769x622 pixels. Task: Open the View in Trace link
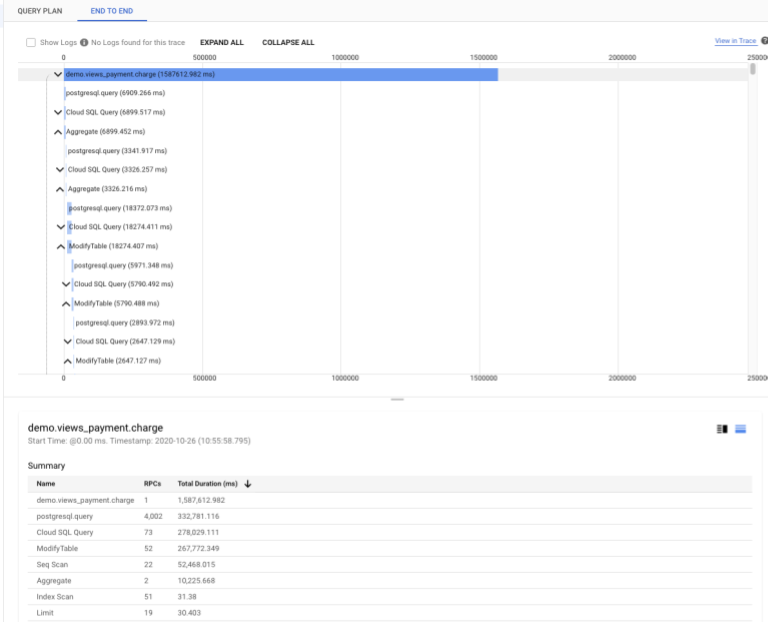click(x=735, y=41)
